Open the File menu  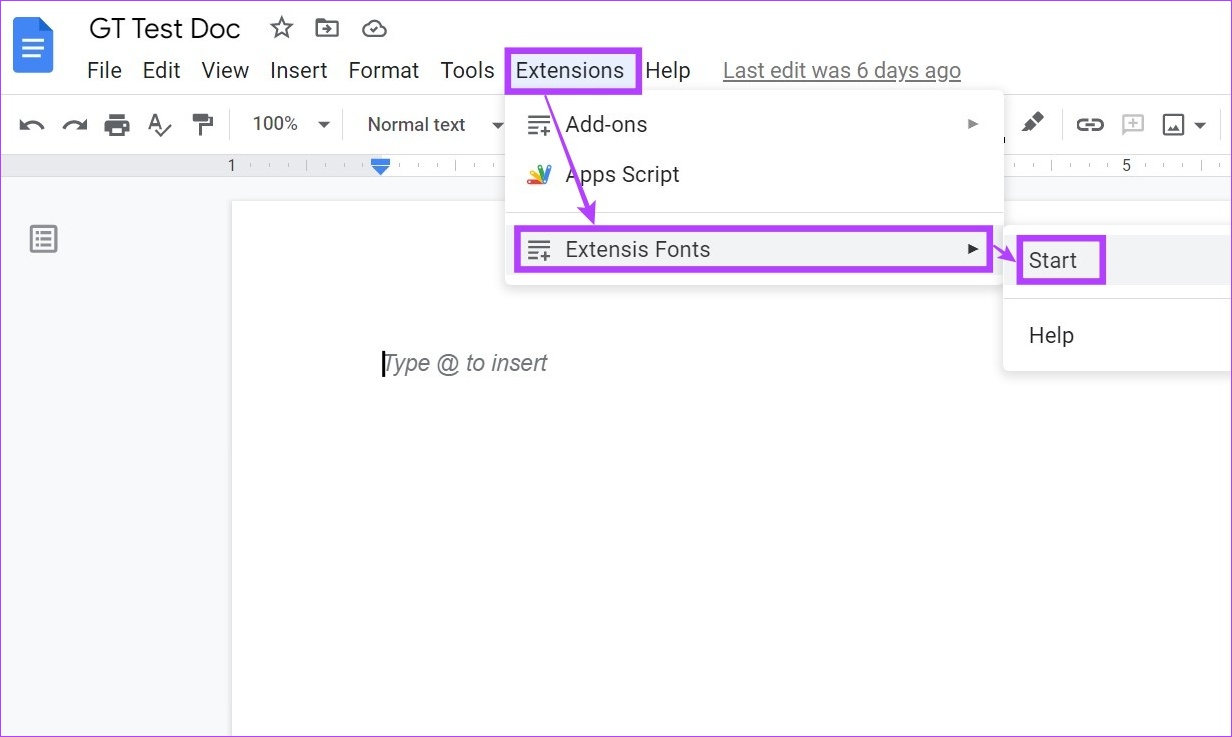click(x=104, y=70)
